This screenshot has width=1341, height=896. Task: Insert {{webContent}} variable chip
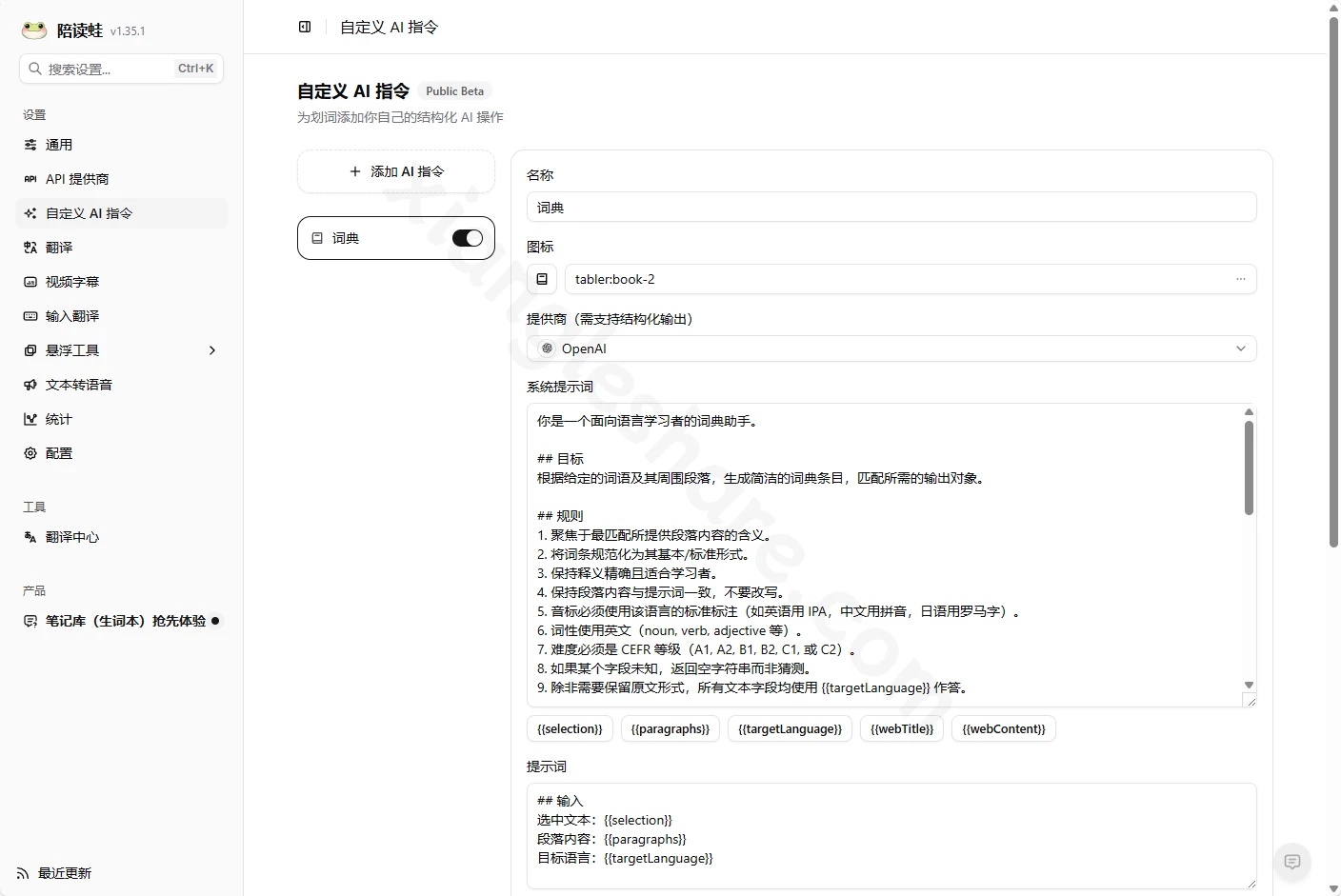[x=1004, y=728]
